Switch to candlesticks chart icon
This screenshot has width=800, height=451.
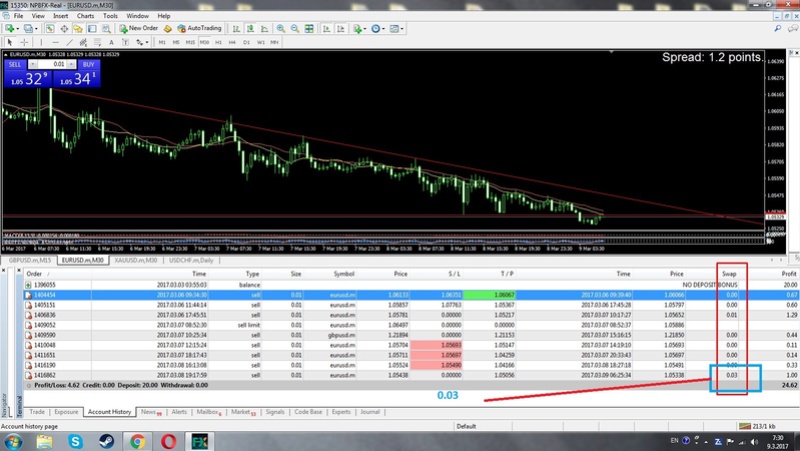coord(250,29)
